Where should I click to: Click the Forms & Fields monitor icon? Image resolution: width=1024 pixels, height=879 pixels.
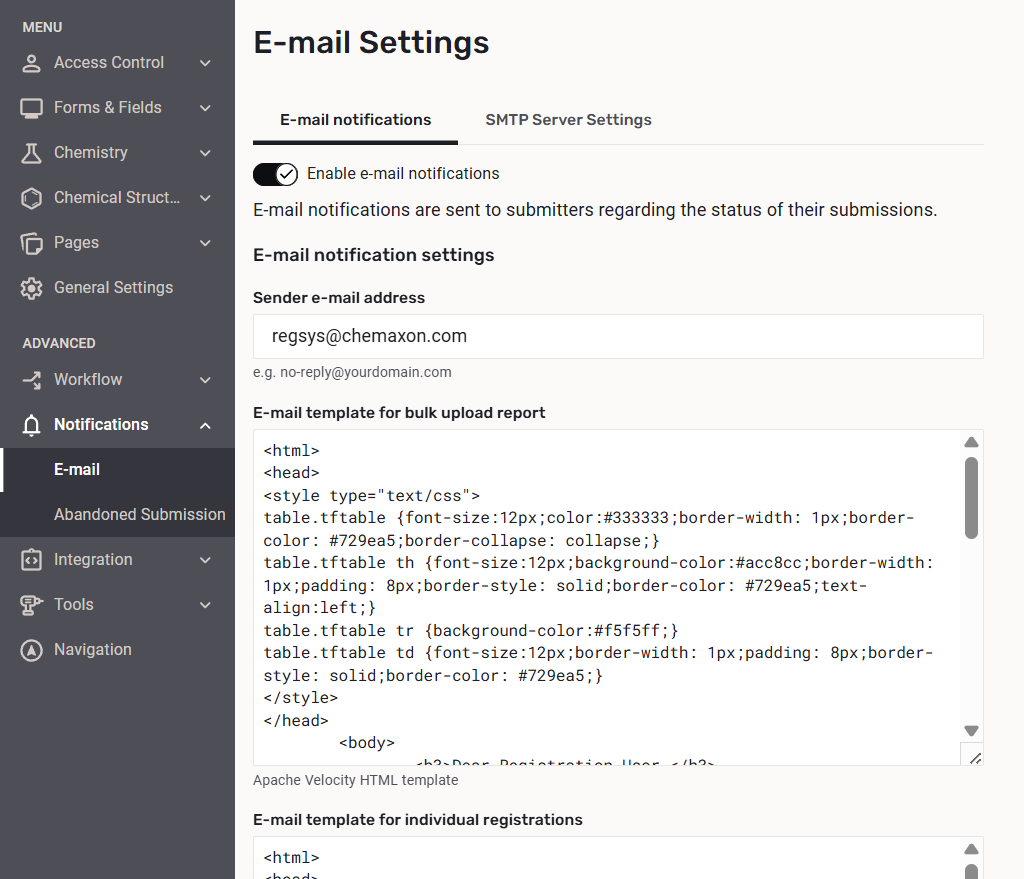pos(32,108)
